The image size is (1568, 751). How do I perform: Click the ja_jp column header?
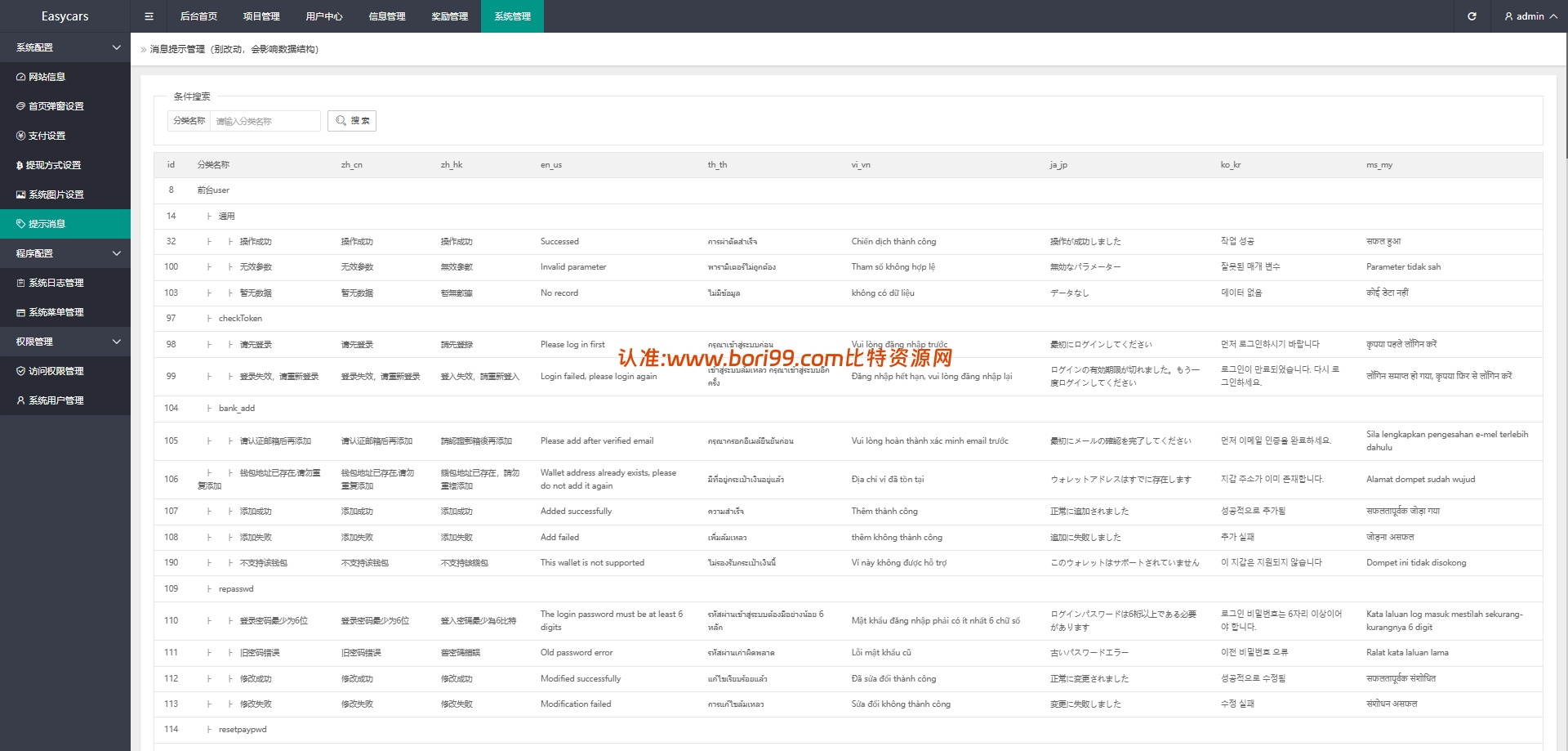point(1058,165)
